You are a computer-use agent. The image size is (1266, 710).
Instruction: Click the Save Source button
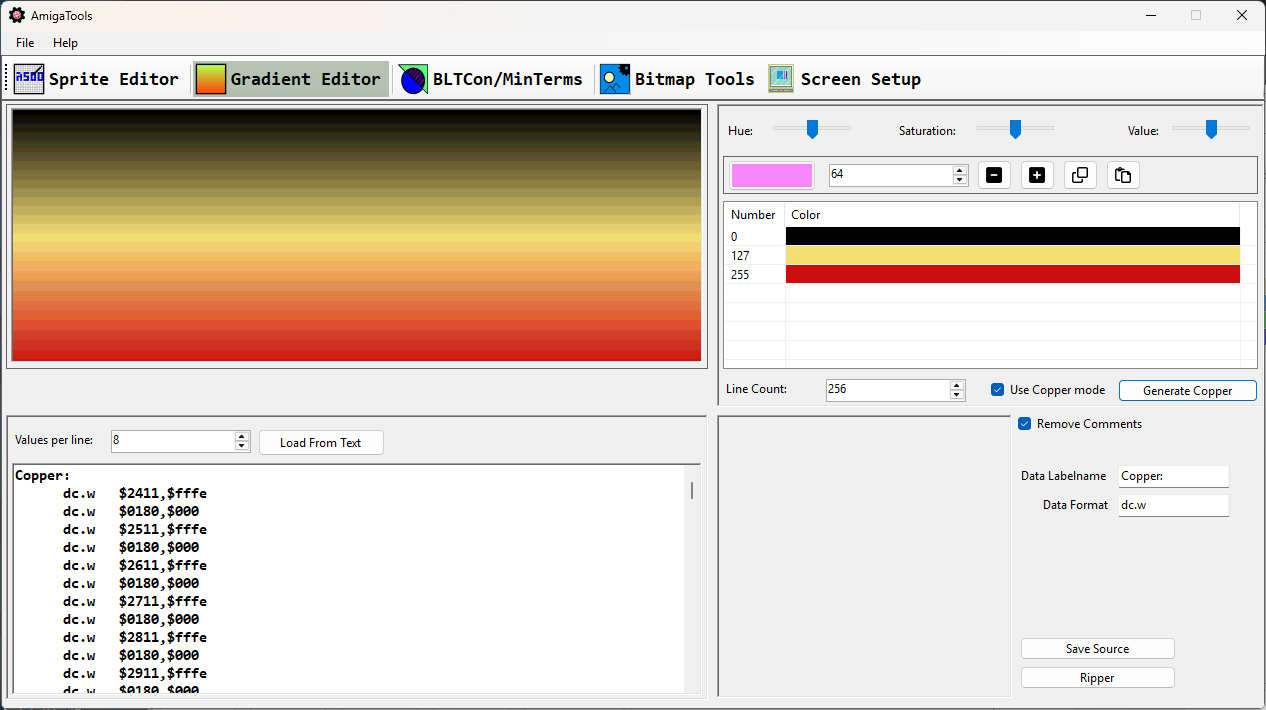point(1097,649)
